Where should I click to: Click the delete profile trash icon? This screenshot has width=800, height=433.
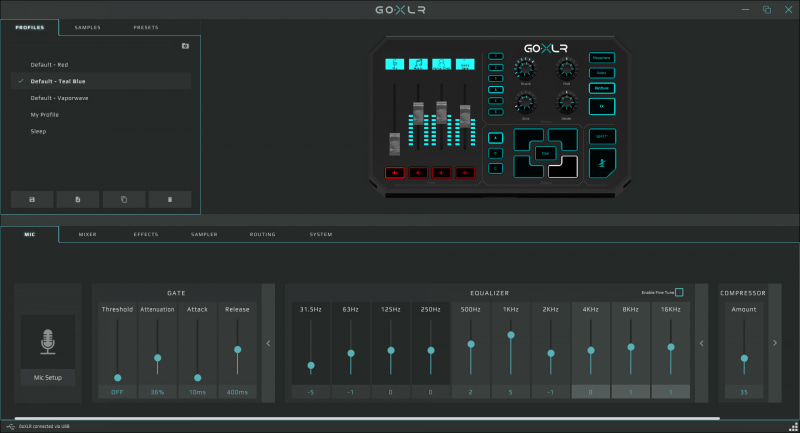pos(170,199)
